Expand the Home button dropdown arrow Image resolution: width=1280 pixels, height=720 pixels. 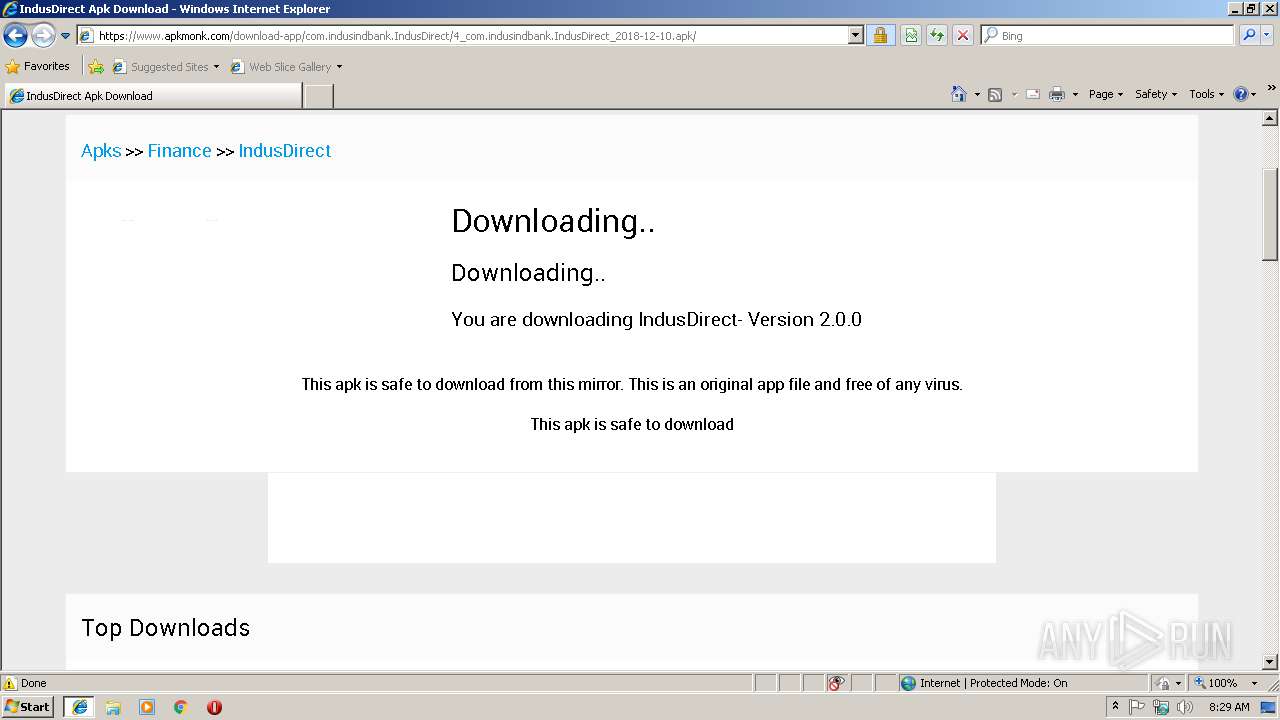[977, 94]
